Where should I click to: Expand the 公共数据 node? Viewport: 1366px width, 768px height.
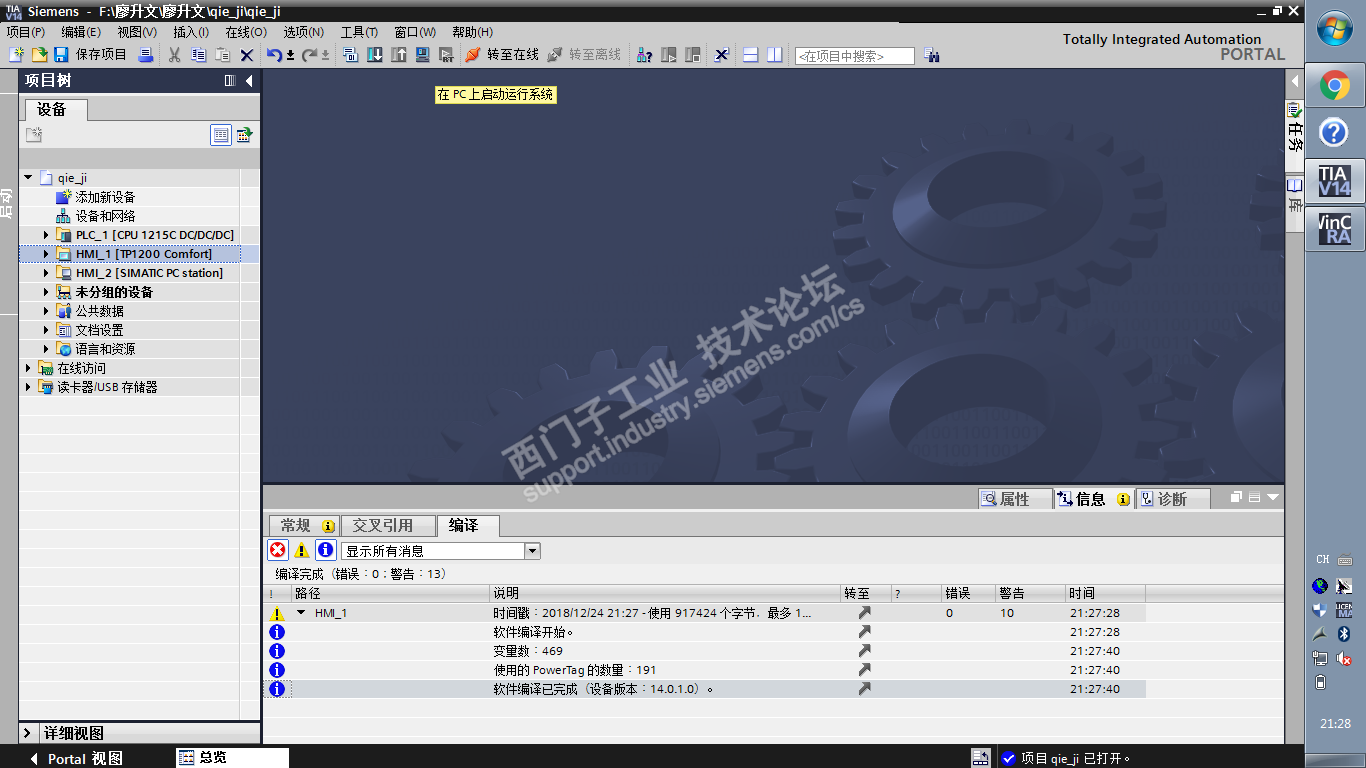46,311
